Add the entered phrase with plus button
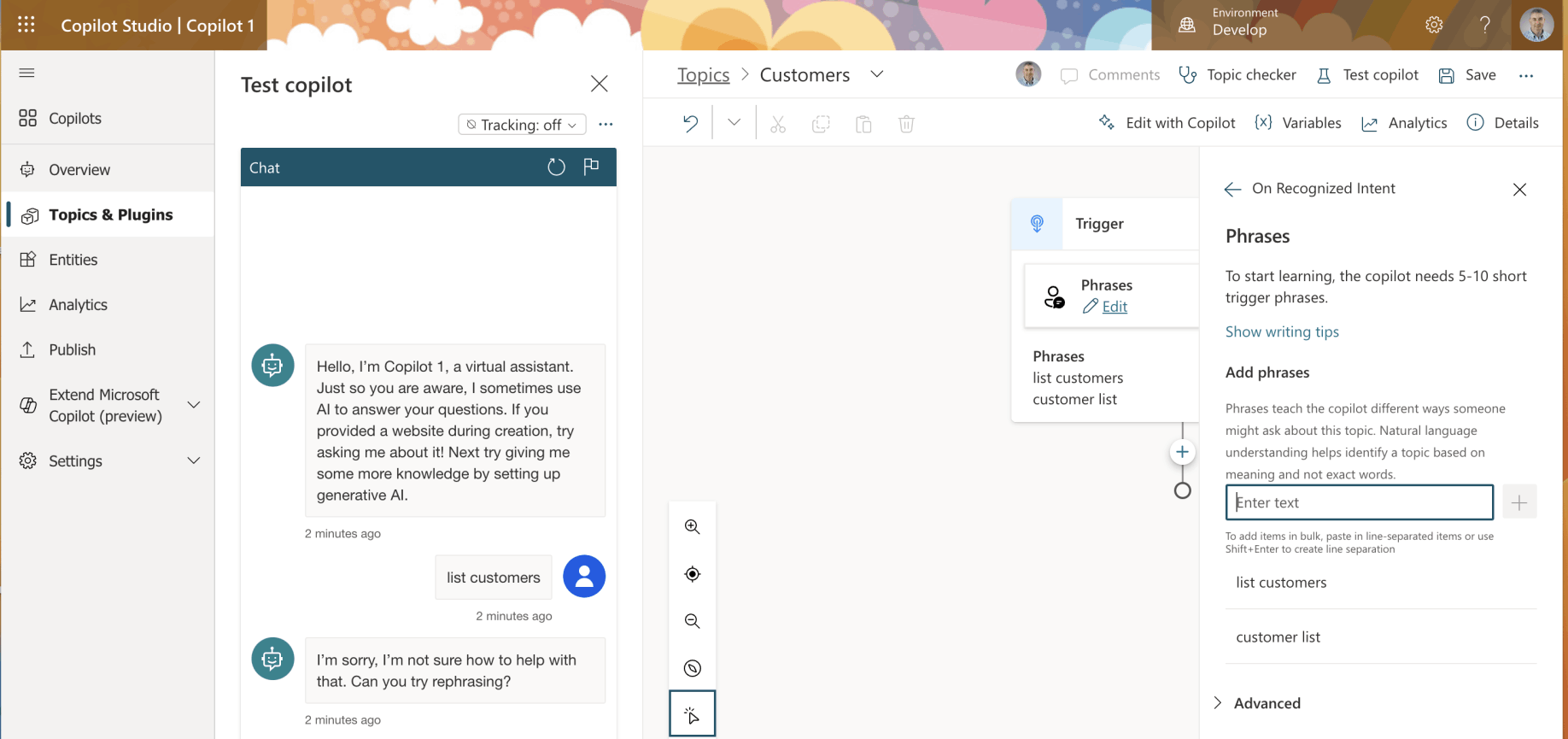 click(x=1519, y=502)
